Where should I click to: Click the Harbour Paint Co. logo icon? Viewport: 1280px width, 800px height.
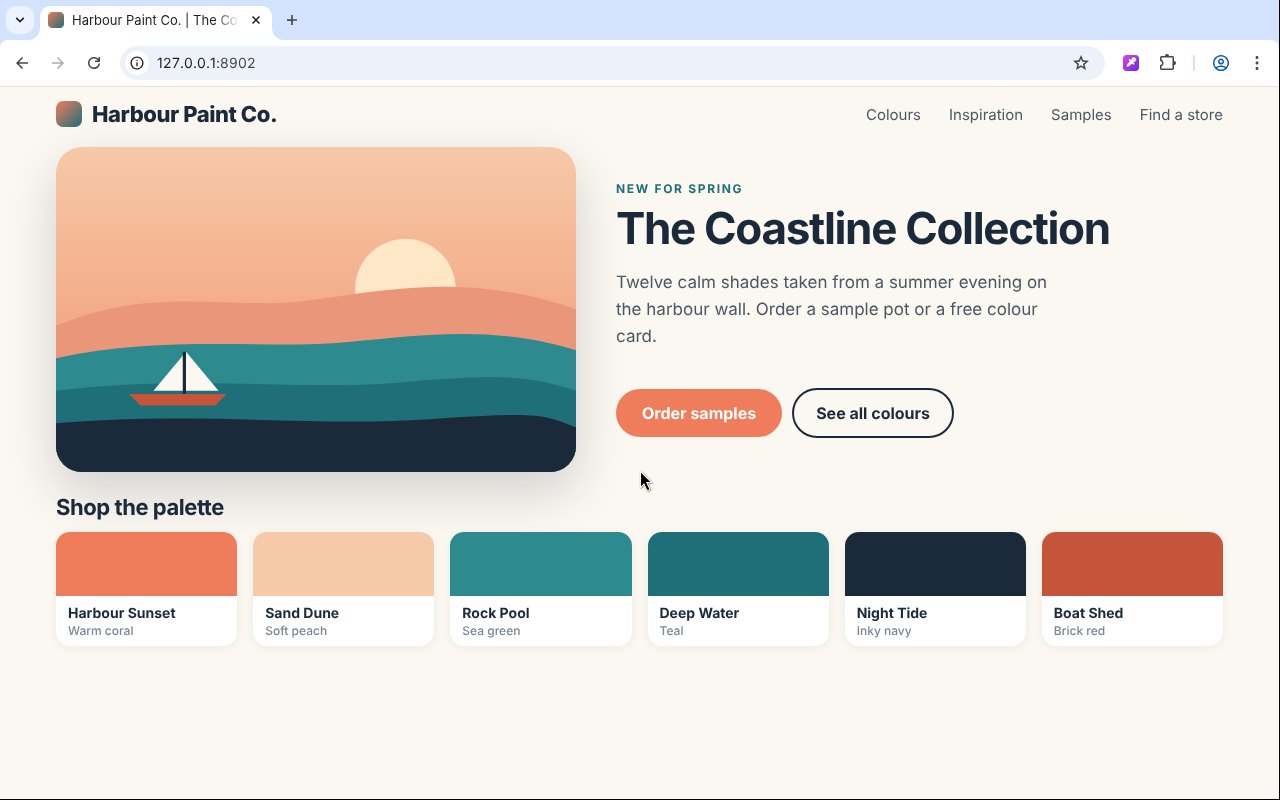coord(69,114)
